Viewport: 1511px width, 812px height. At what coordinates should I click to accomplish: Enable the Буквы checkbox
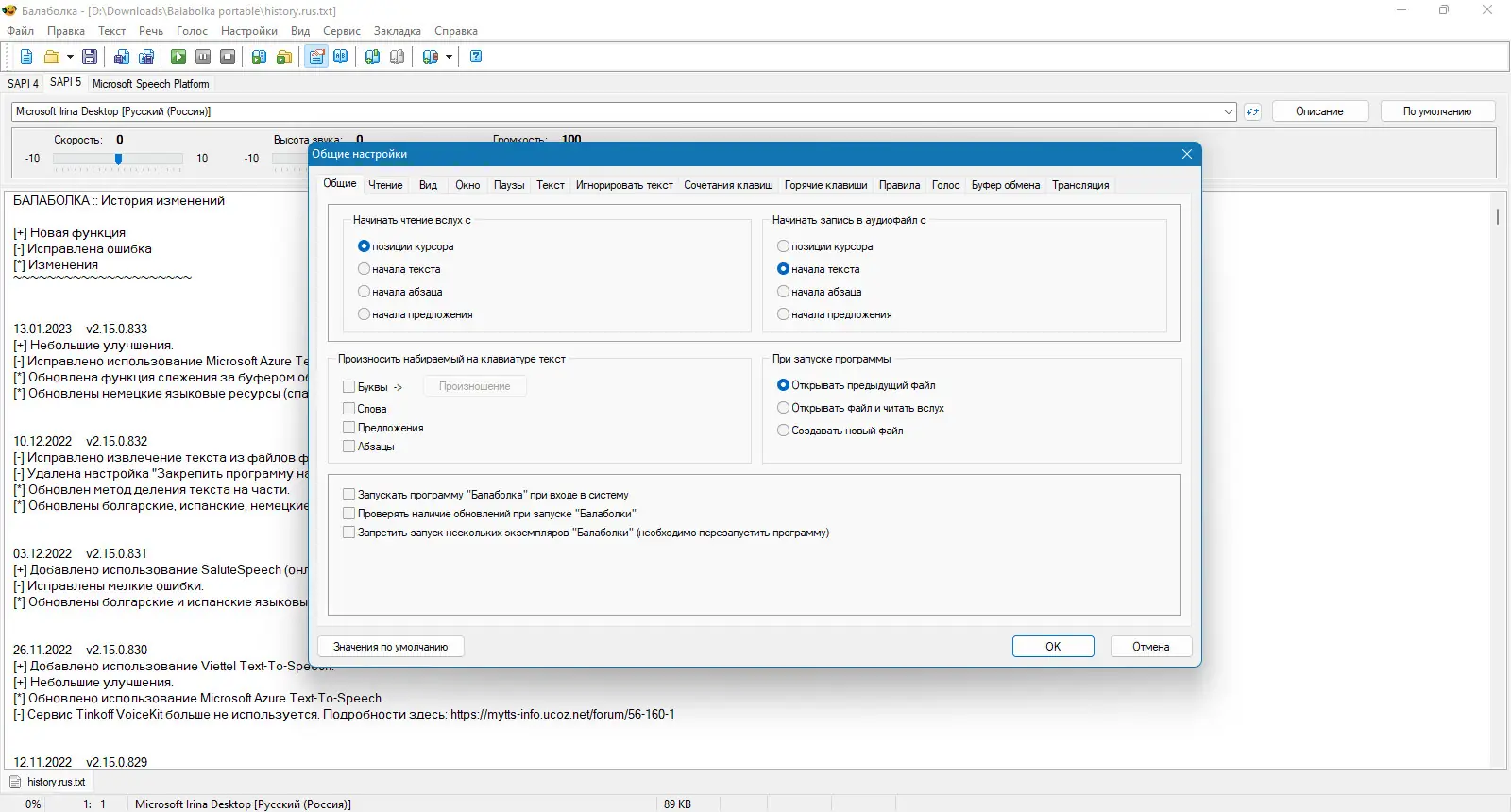click(x=348, y=387)
